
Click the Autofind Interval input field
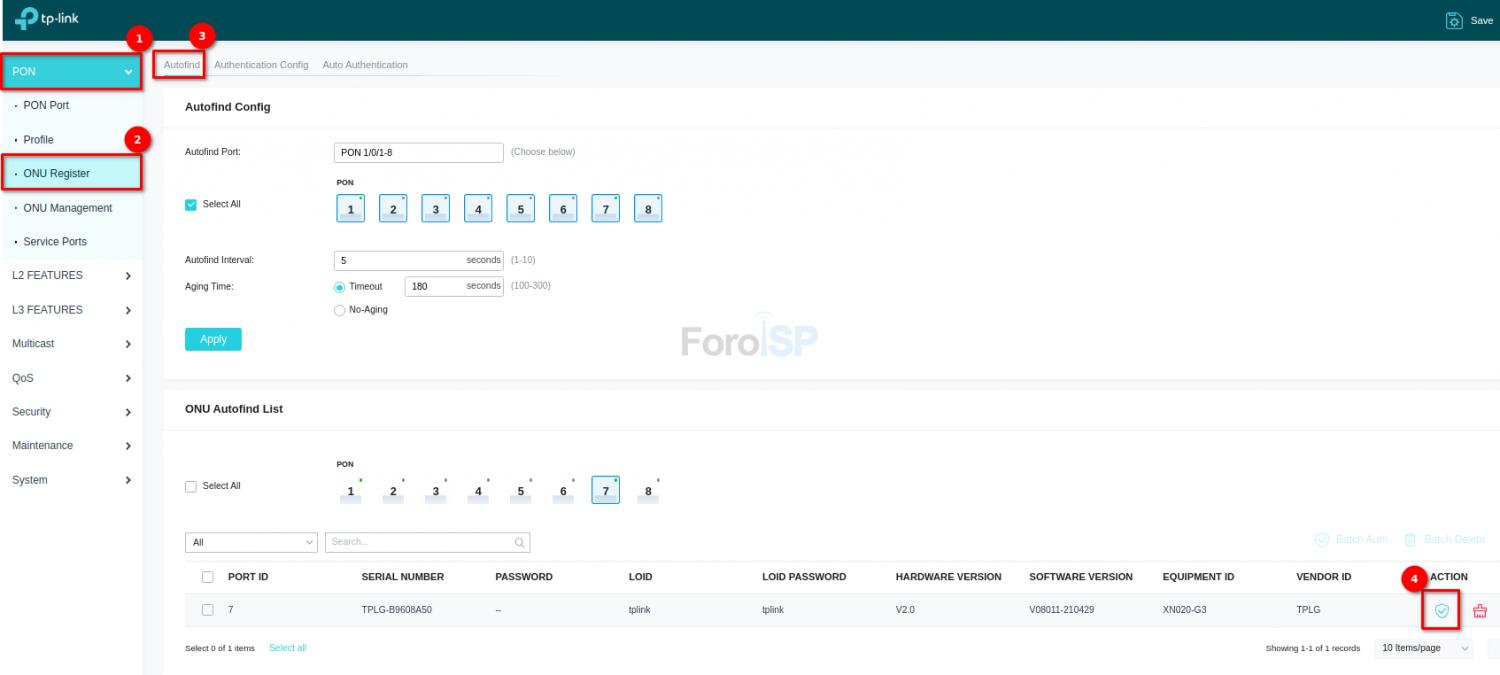click(400, 260)
